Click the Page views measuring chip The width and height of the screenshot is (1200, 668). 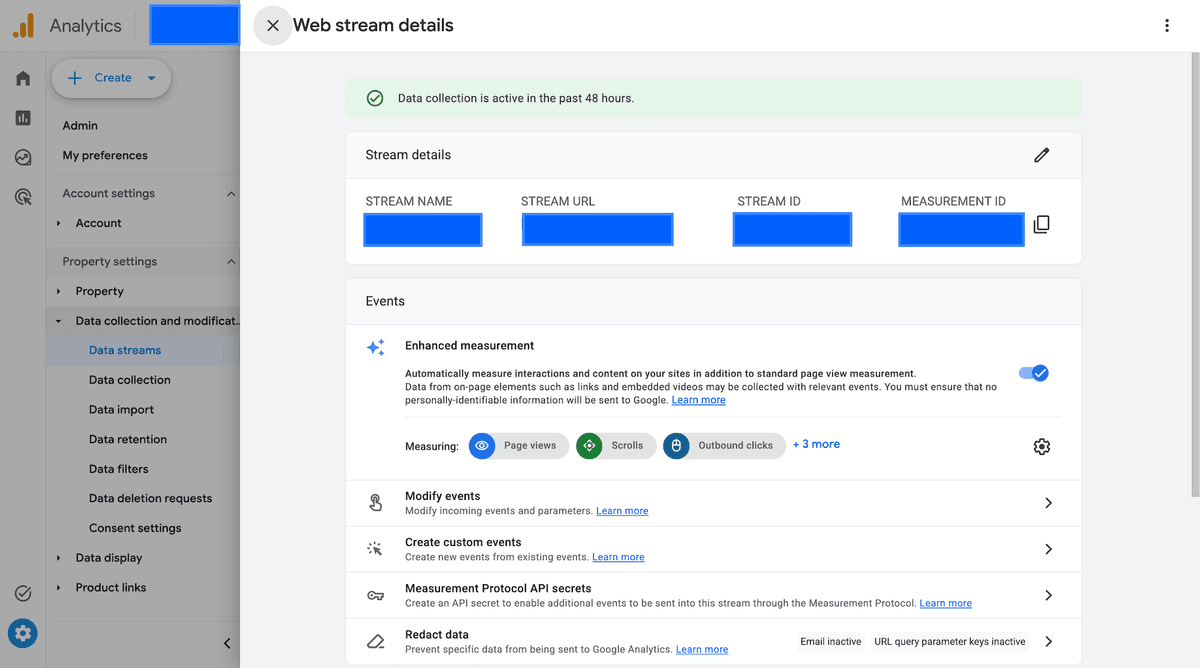point(518,446)
